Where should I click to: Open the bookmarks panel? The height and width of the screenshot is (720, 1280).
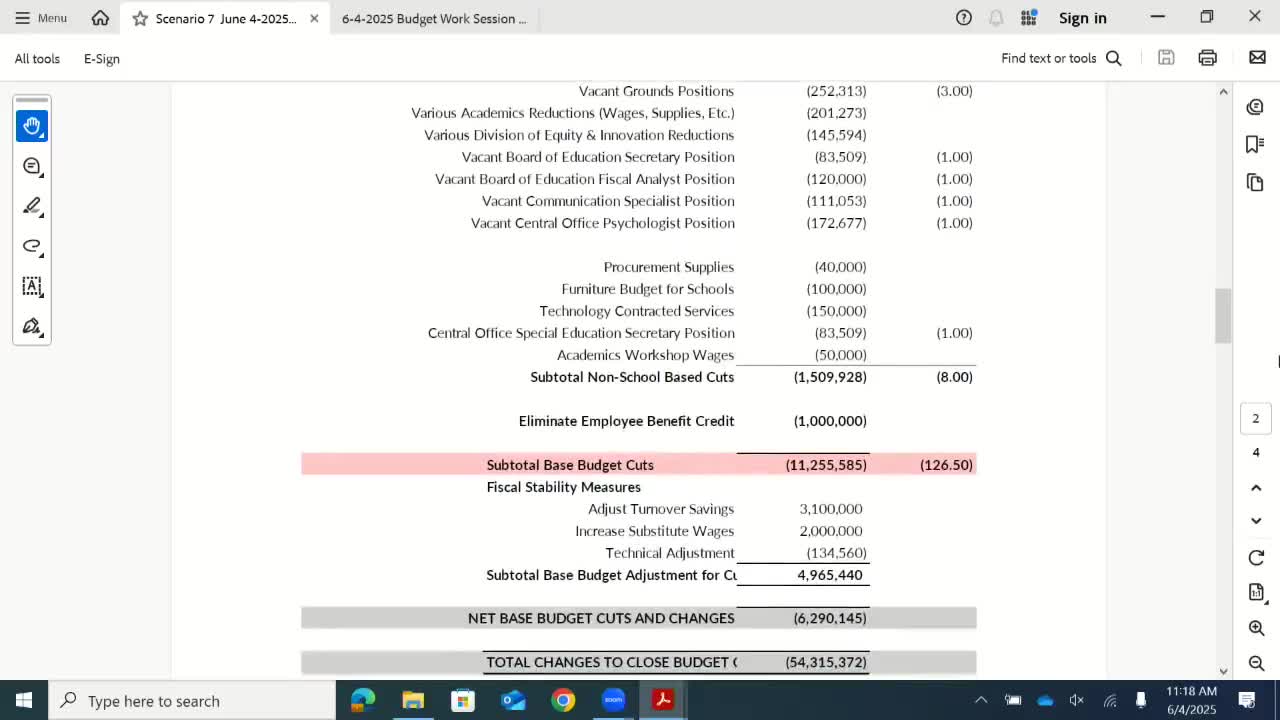click(x=1256, y=144)
